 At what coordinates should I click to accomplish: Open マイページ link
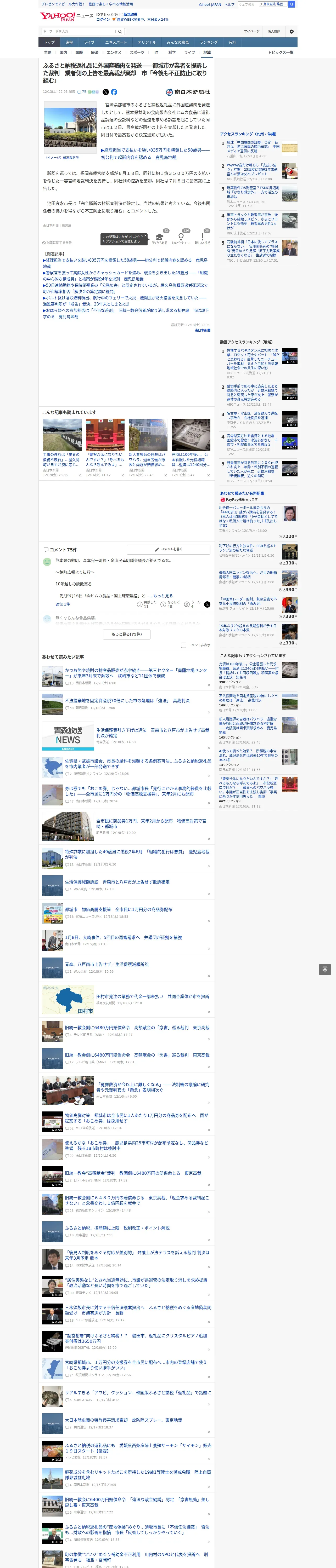click(x=252, y=32)
